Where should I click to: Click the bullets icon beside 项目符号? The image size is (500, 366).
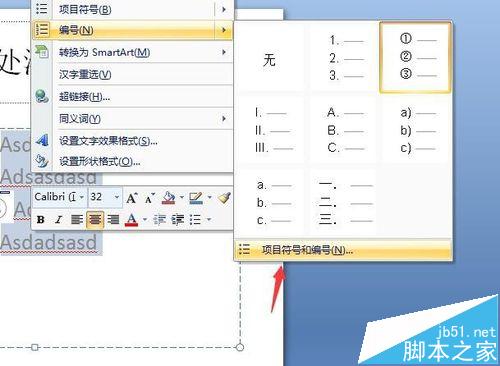click(x=42, y=8)
